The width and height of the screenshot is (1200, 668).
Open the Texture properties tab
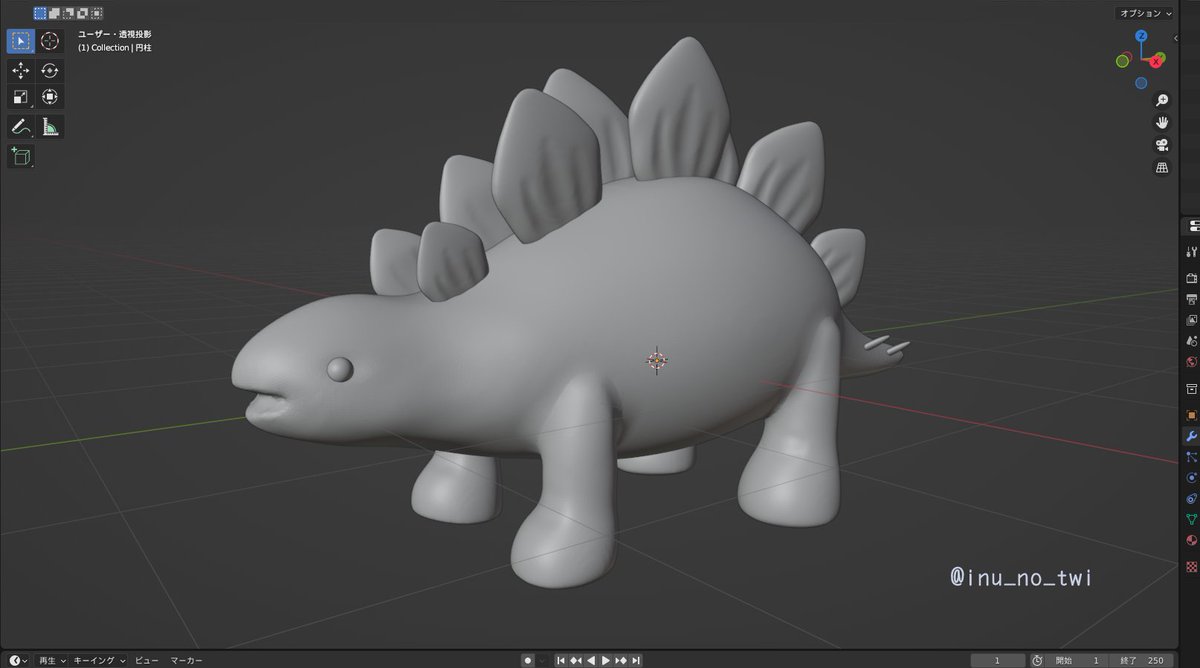[1191, 566]
